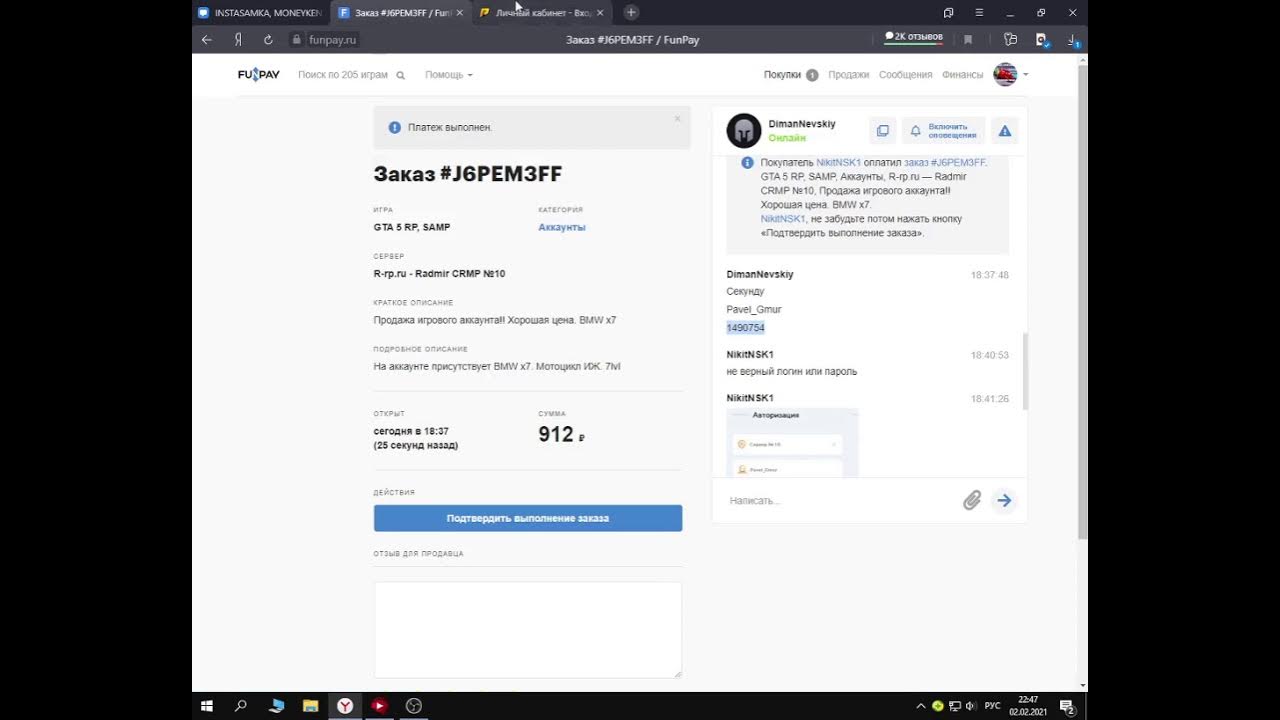
Task: Click the не верный логин или пароль message
Action: coord(792,372)
